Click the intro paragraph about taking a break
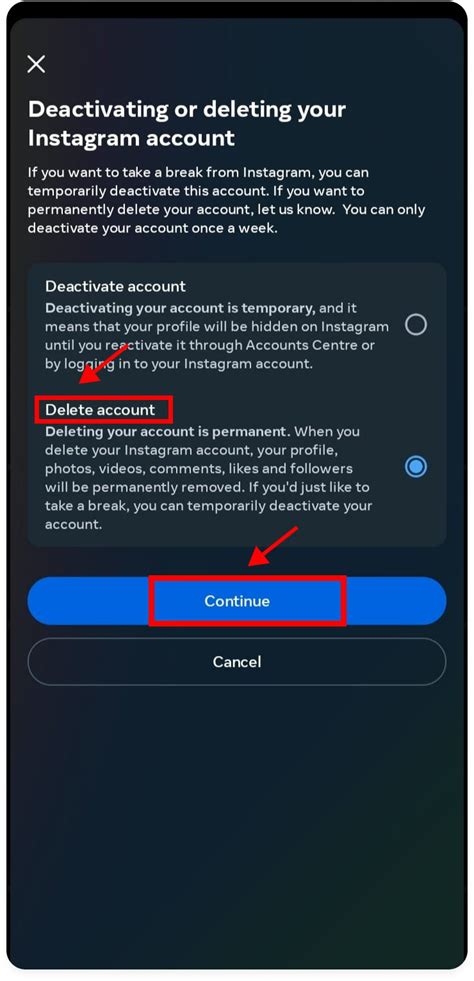Viewport: 474px width, 981px height. pyautogui.click(x=226, y=200)
